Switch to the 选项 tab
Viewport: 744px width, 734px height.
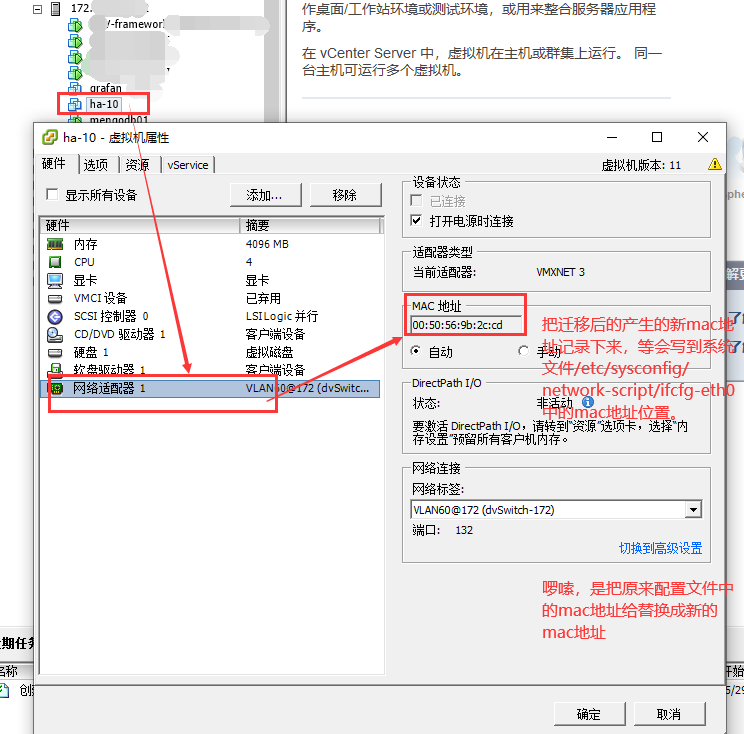[x=96, y=165]
